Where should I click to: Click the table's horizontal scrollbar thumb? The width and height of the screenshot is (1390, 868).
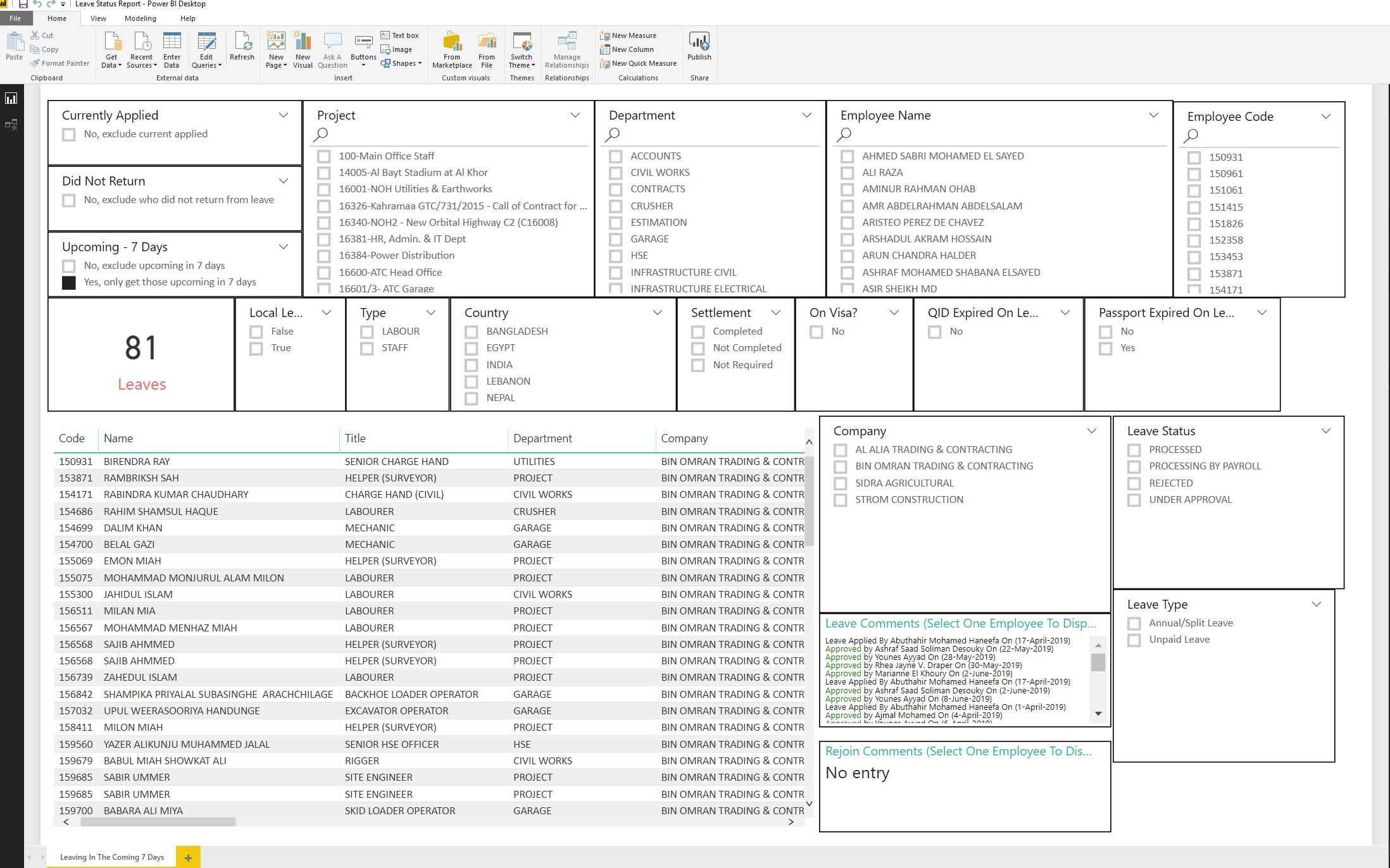[158, 822]
